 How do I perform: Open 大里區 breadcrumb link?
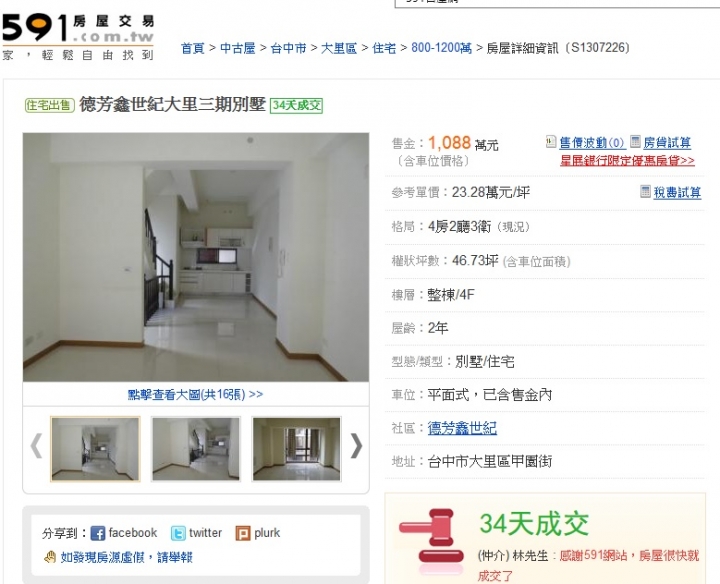tap(339, 48)
